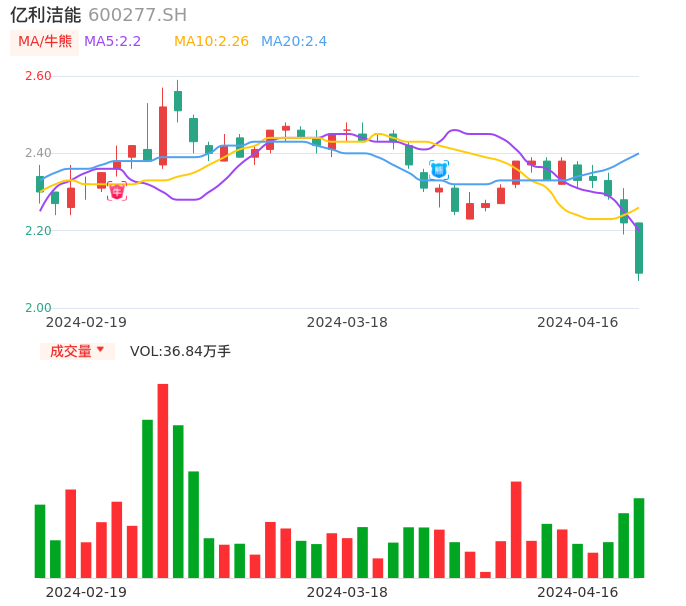The image size is (686, 606).
Task: Click the 2.00 price axis label
Action: [38, 308]
